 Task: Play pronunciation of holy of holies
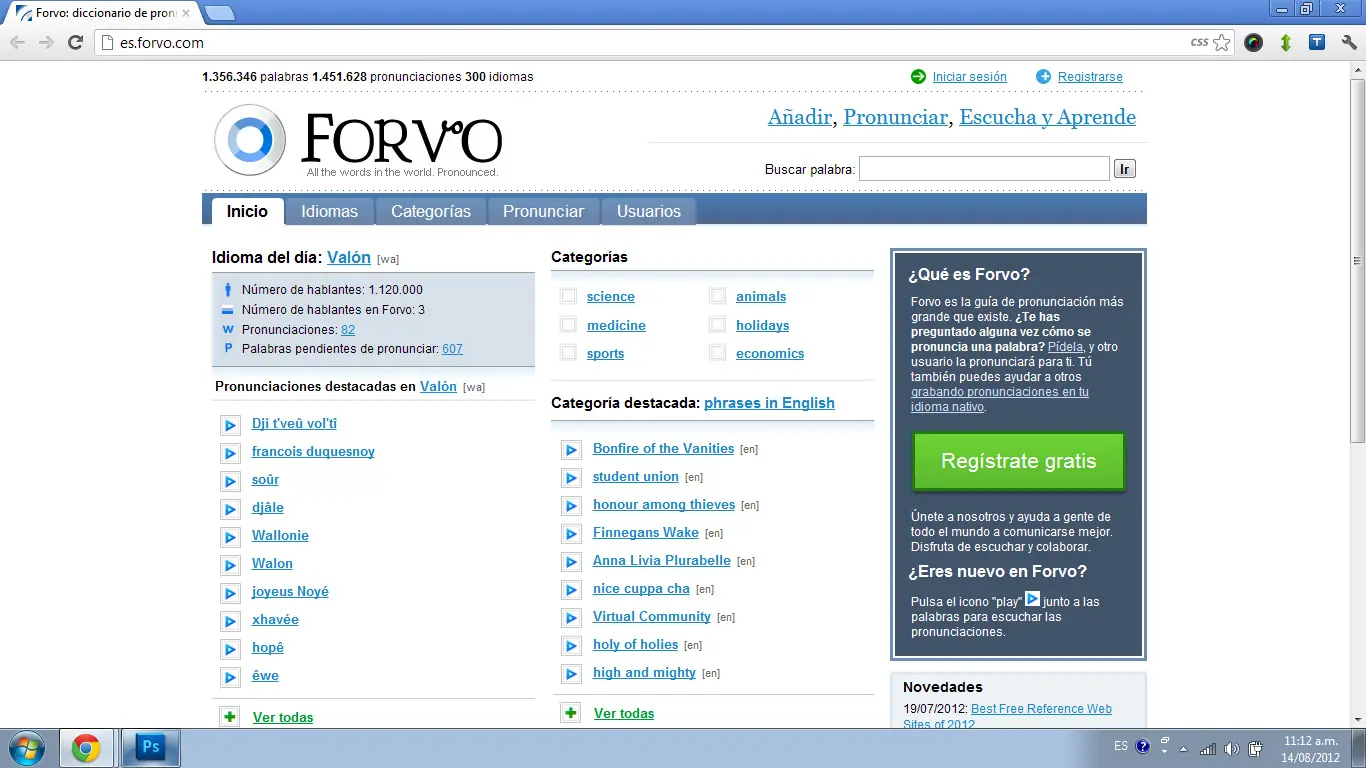tap(571, 646)
